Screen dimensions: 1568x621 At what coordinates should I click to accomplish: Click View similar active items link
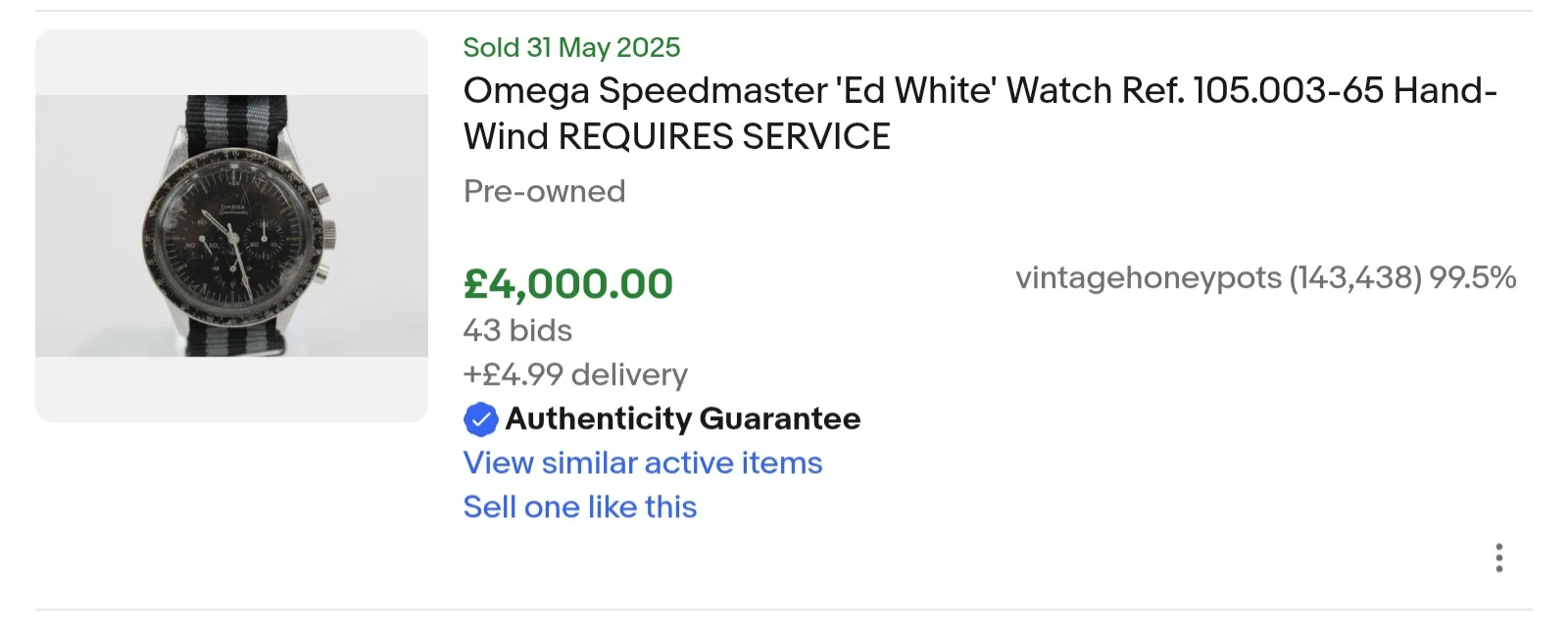[x=642, y=462]
